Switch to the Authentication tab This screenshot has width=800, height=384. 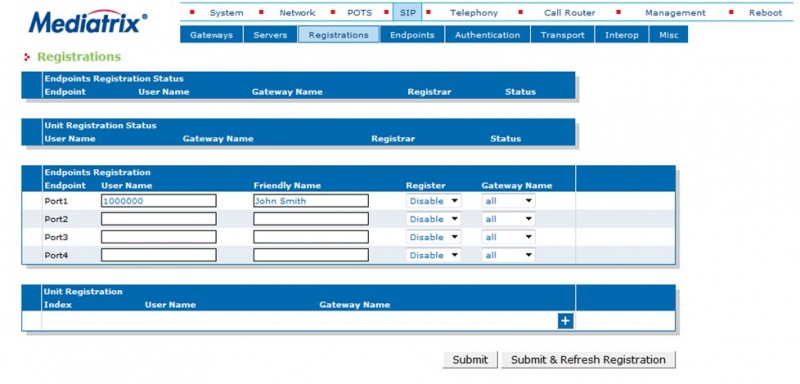click(x=487, y=35)
